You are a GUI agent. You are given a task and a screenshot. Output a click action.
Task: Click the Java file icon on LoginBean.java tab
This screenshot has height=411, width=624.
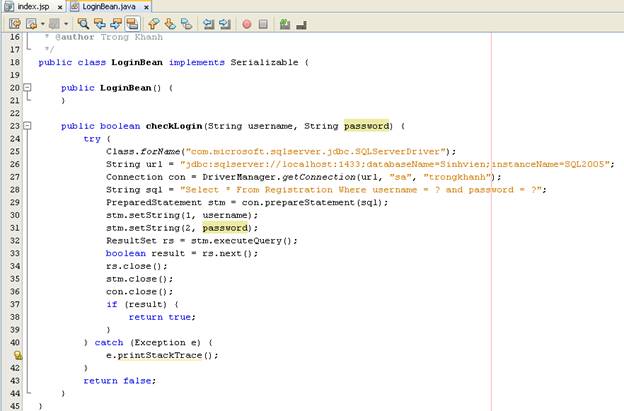[75, 6]
